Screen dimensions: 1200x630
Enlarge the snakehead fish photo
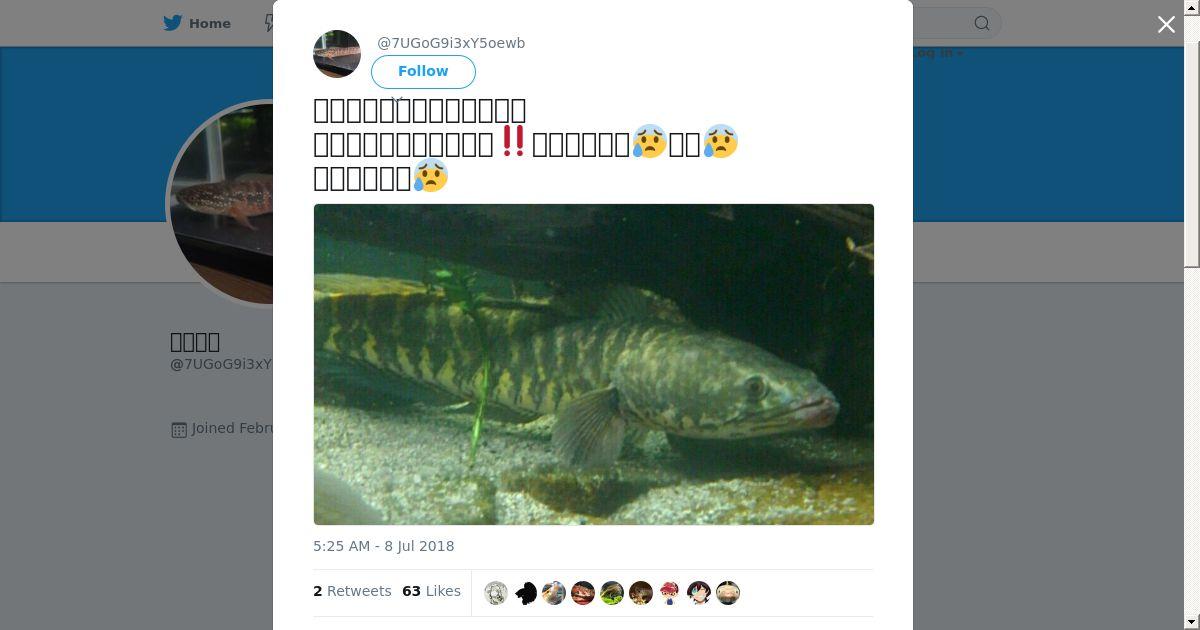[593, 364]
